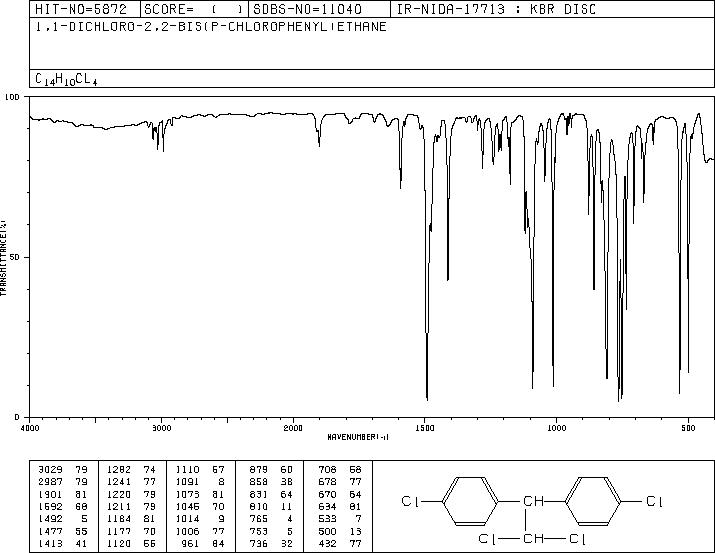715x553 pixels.
Task: Click the IR-NIDA-17713 : KBR DISC label
Action: coord(496,9)
